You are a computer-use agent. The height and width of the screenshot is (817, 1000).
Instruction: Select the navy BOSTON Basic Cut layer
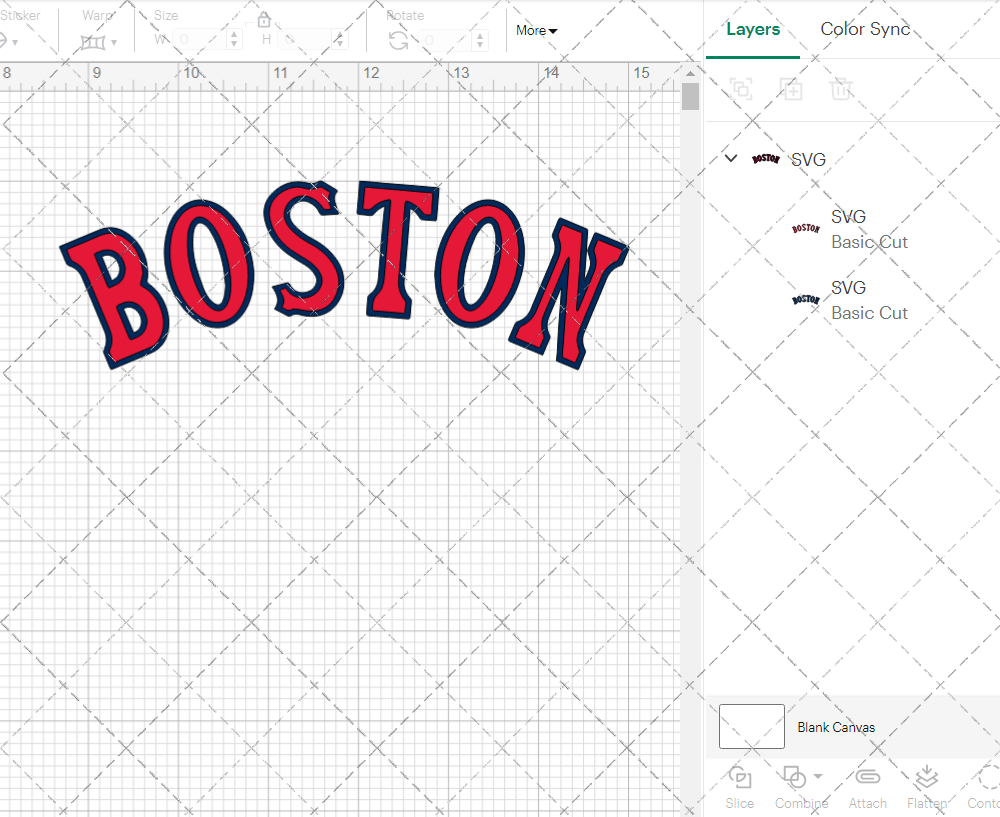852,300
